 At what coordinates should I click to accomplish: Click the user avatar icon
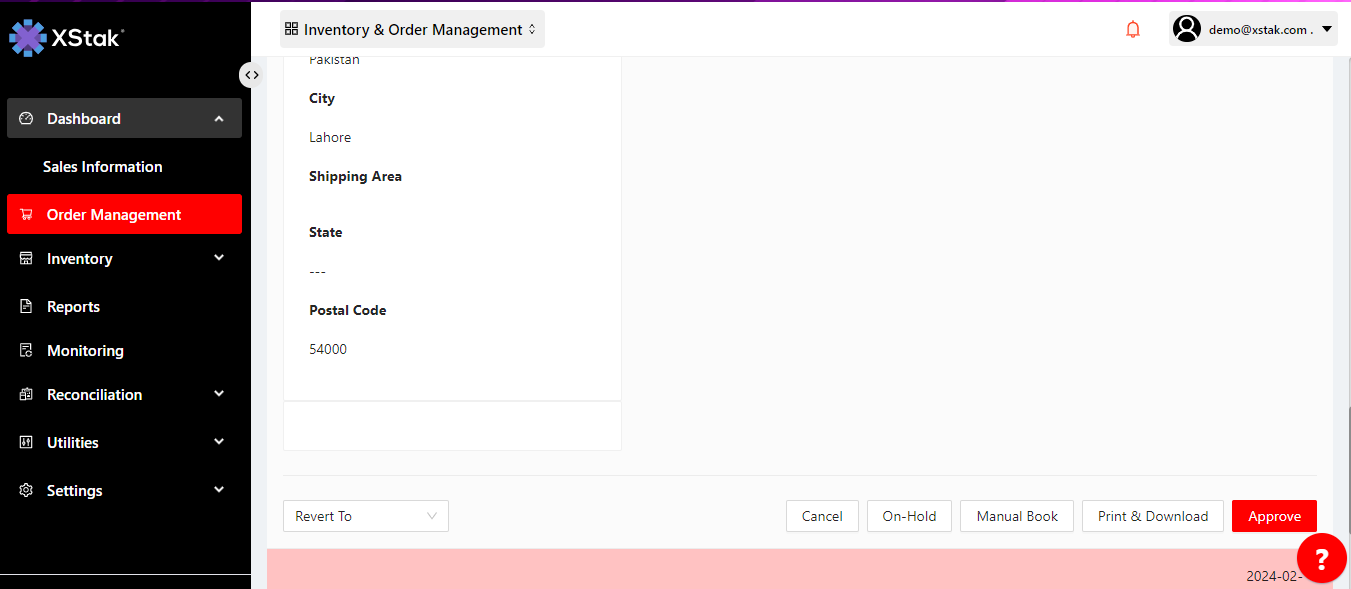tap(1187, 29)
